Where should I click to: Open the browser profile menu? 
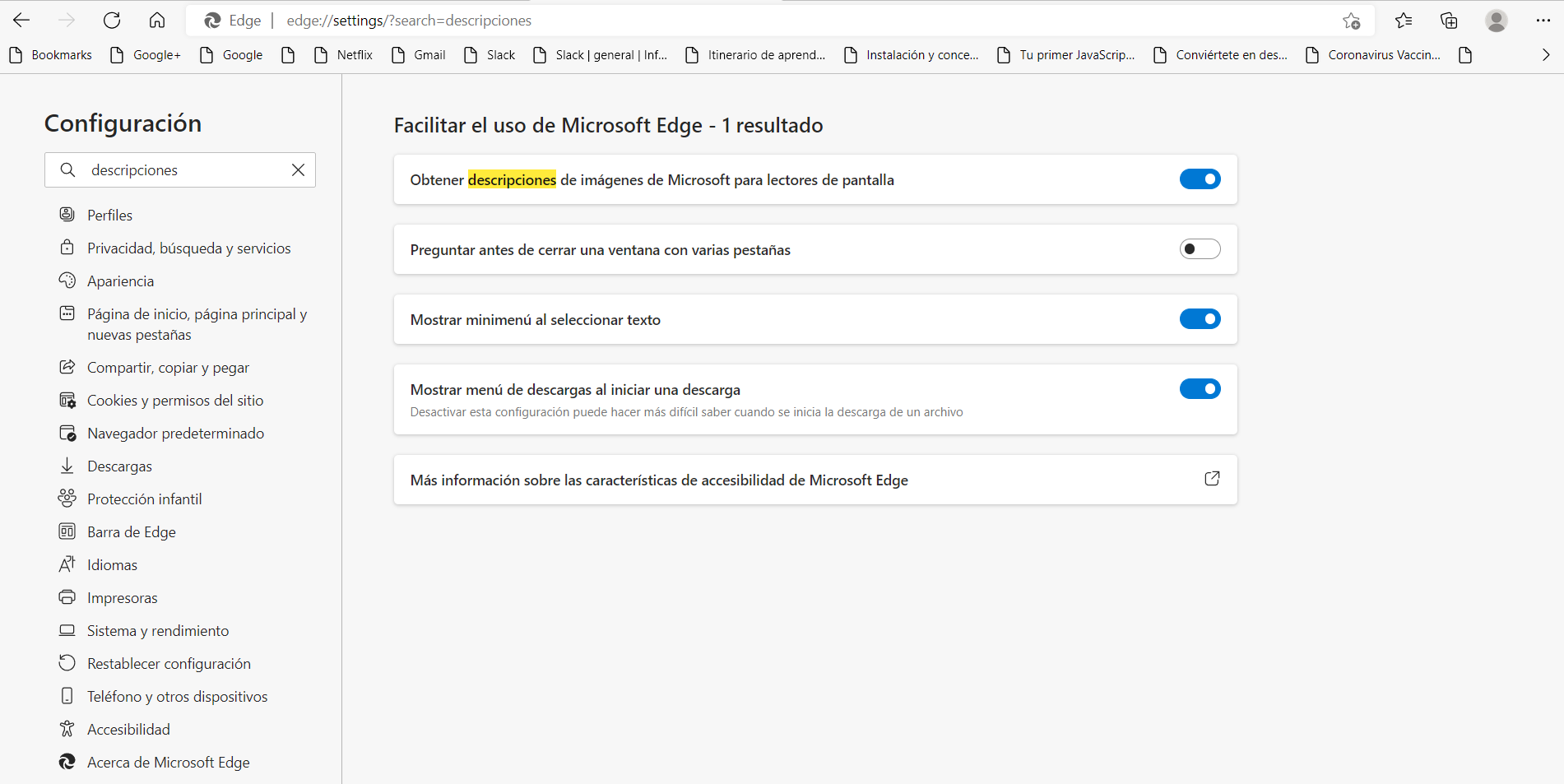pyautogui.click(x=1496, y=20)
